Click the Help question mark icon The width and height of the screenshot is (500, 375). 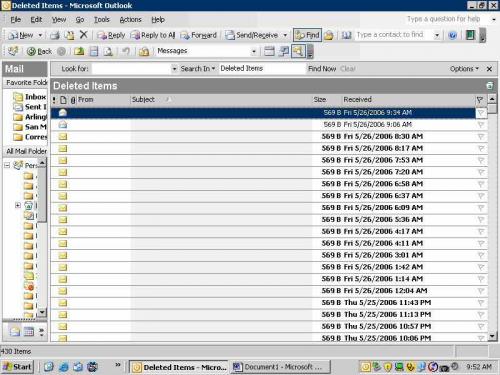point(452,35)
